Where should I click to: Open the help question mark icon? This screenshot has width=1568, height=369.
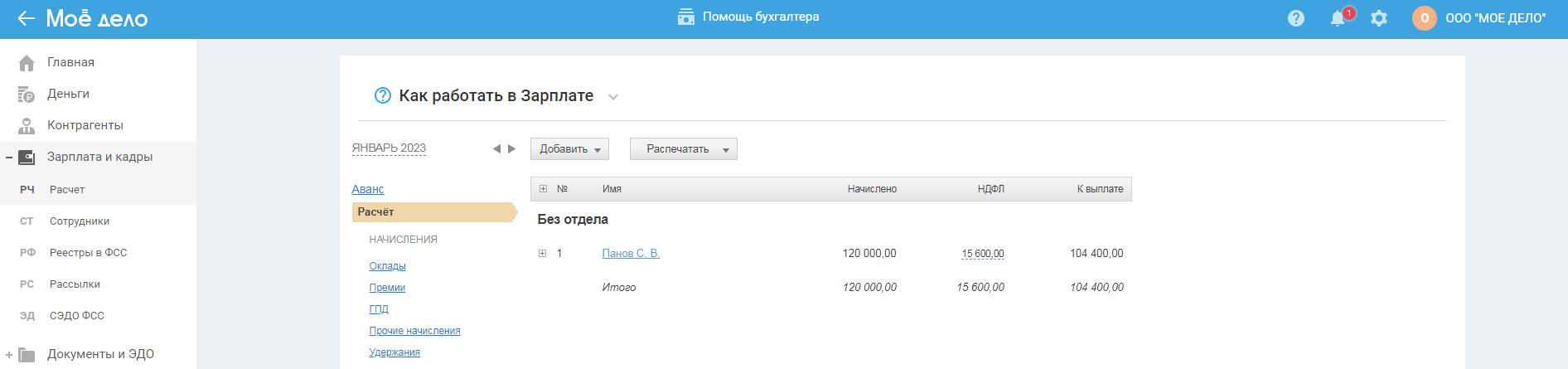[1296, 18]
